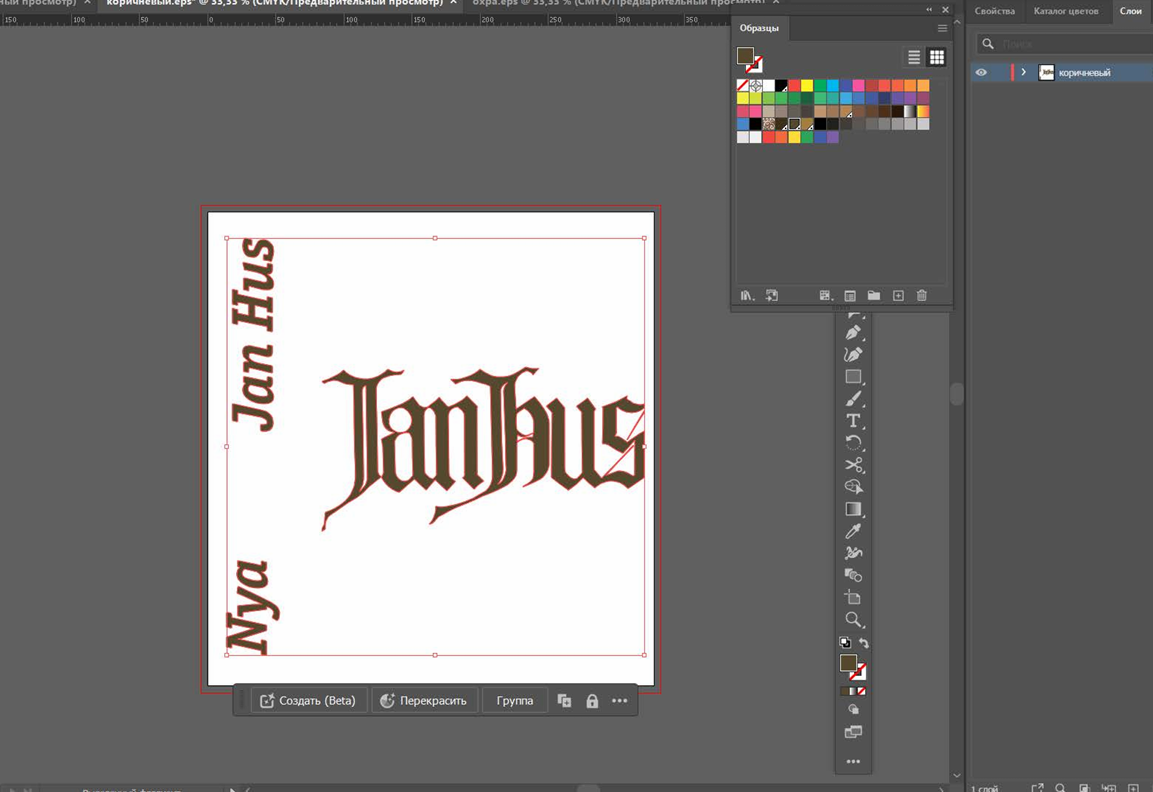Close the Образцы floating panel
The height and width of the screenshot is (792, 1153).
pyautogui.click(x=946, y=10)
